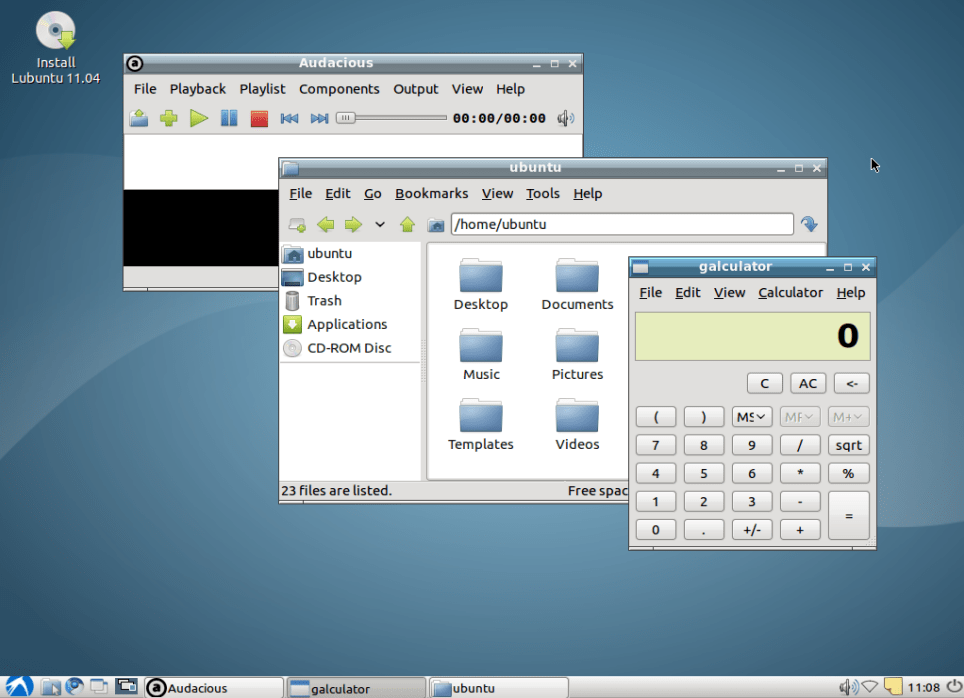Image resolution: width=964 pixels, height=698 pixels.
Task: Expand the MS memory store dropdown
Action: pos(752,417)
